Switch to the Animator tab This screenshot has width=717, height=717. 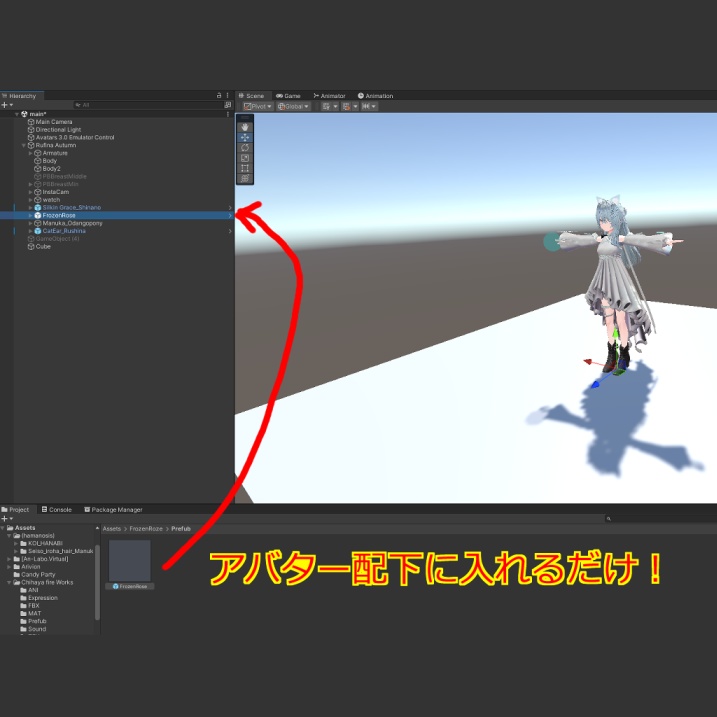tap(329, 96)
